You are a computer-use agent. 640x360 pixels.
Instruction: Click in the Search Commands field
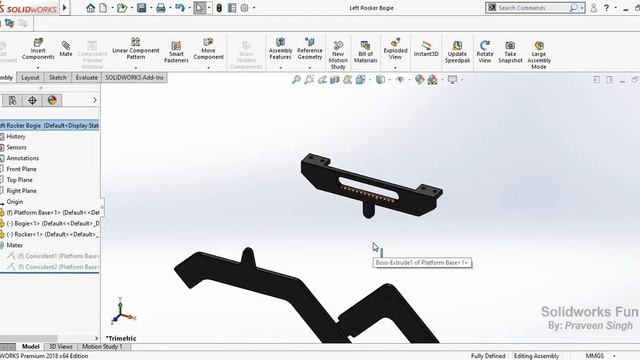(532, 8)
